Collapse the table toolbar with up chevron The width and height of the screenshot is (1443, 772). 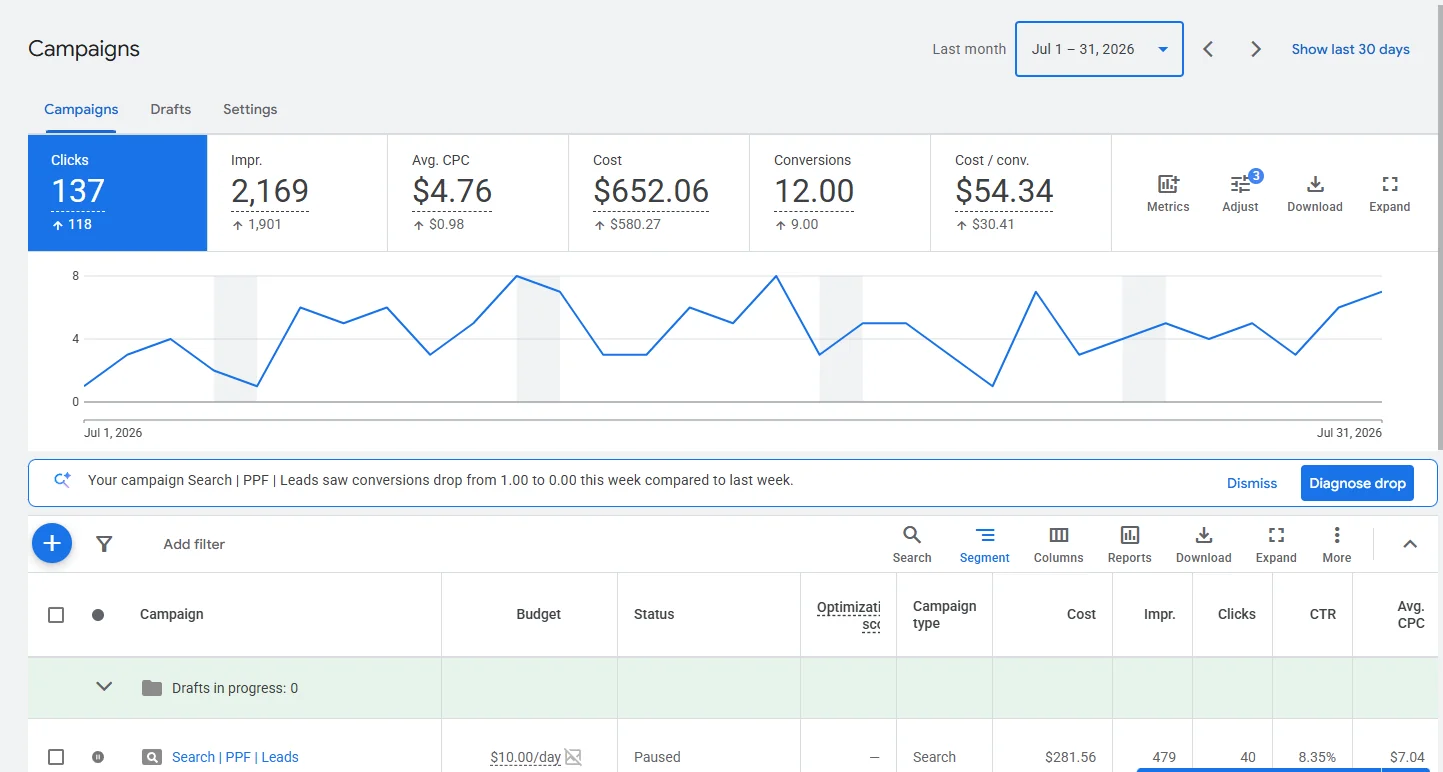pos(1410,544)
